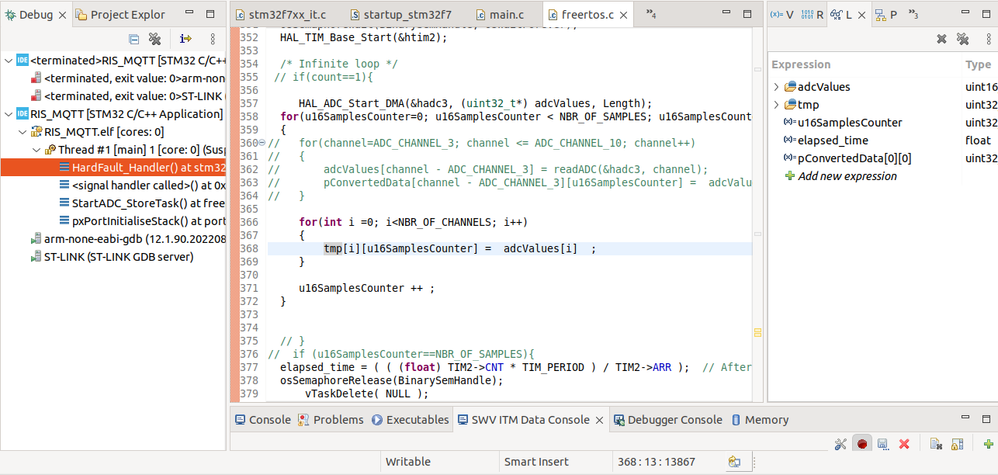Show hidden editor tabs list
998x475 pixels.
coord(650,13)
